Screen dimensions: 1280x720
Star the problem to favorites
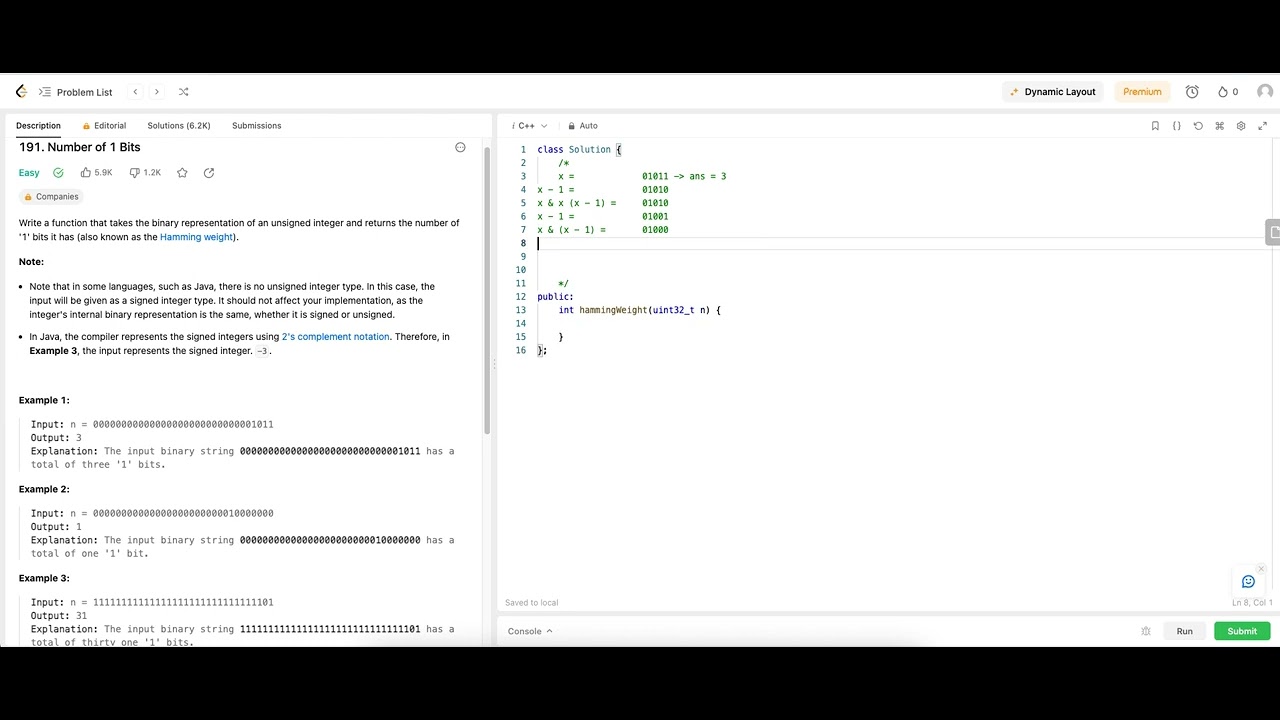click(x=182, y=173)
